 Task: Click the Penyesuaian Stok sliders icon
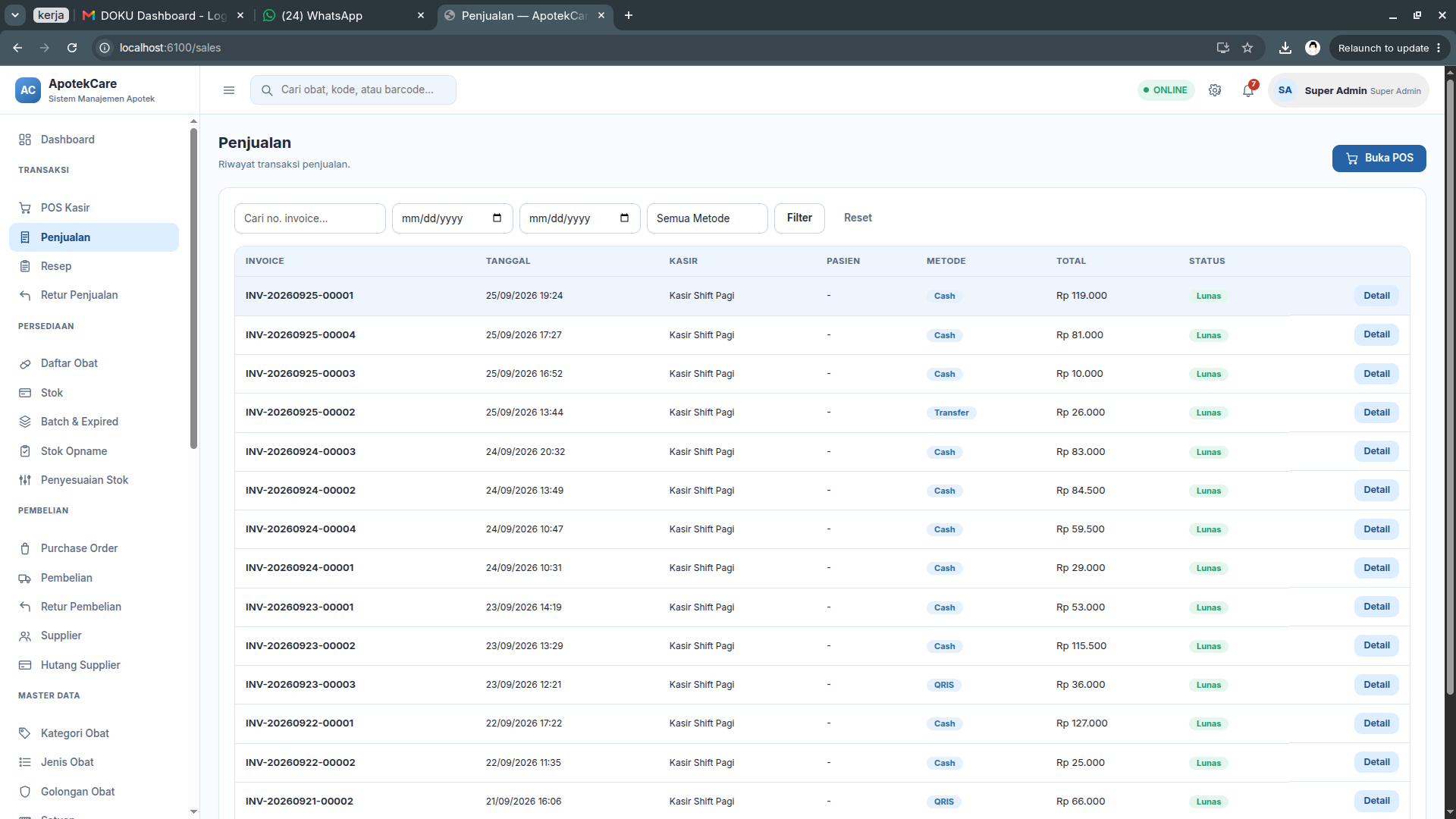(x=25, y=480)
